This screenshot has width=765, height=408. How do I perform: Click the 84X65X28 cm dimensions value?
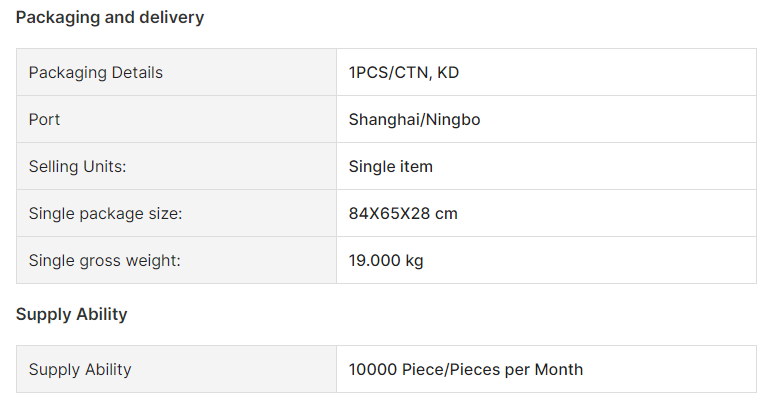403,213
